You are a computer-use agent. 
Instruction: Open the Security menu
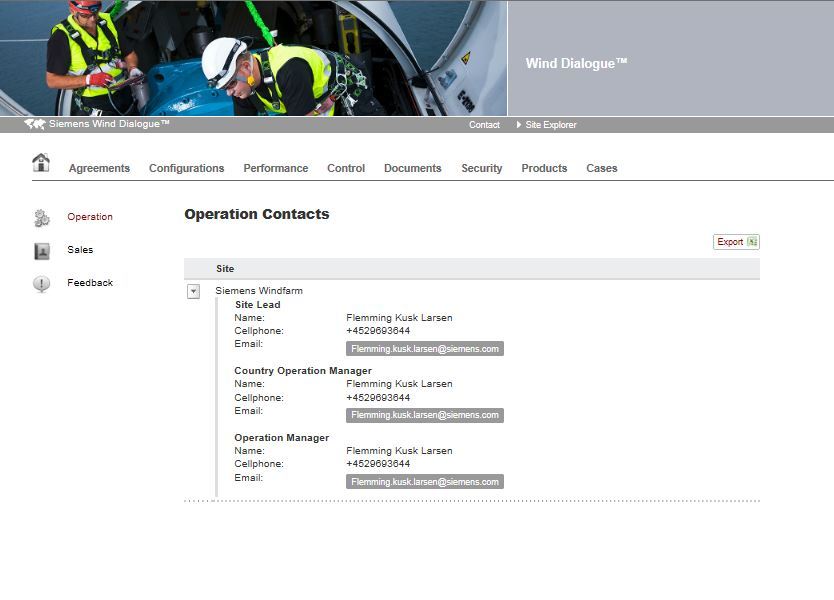(482, 168)
